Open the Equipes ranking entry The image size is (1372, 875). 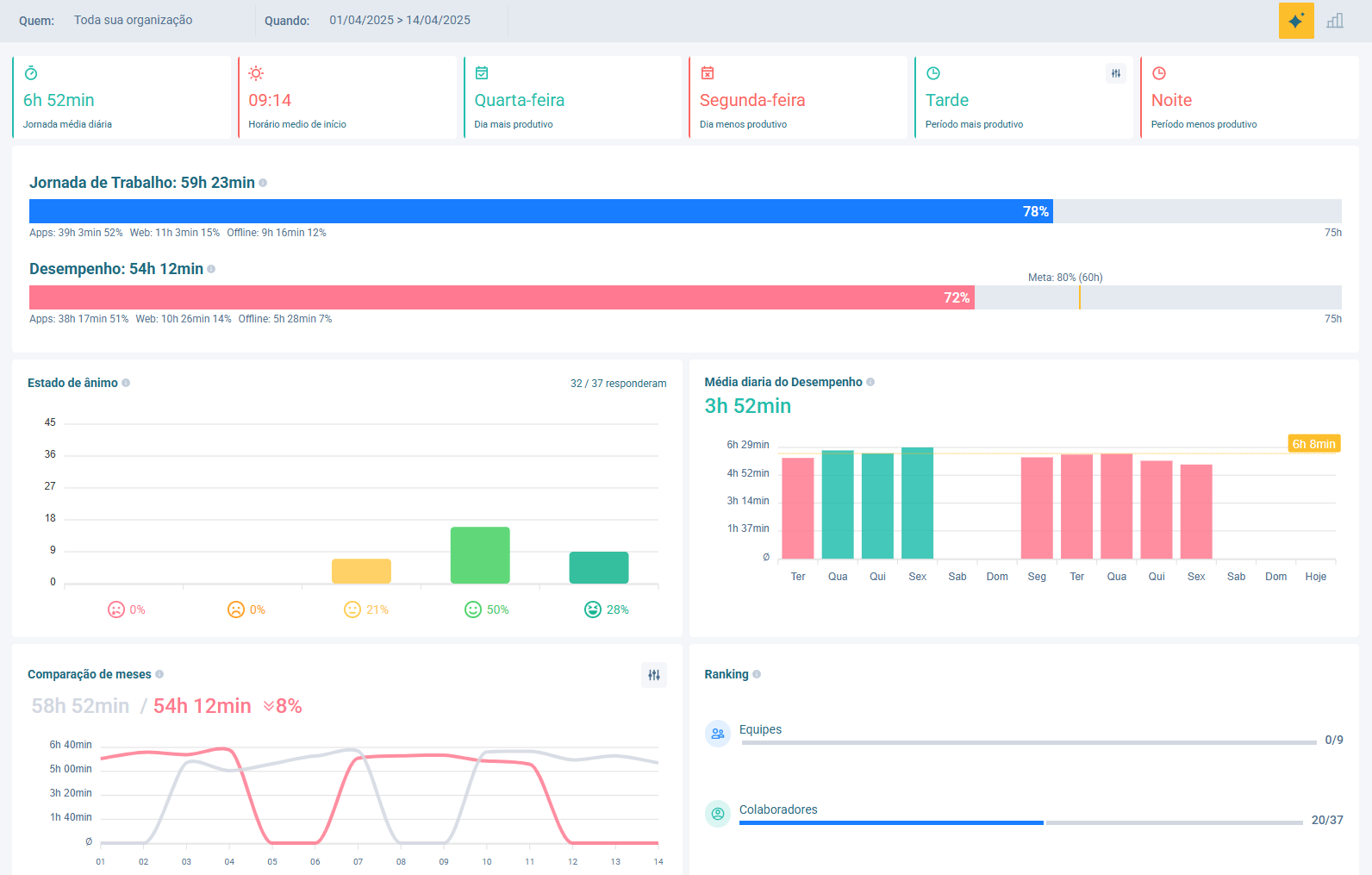760,729
